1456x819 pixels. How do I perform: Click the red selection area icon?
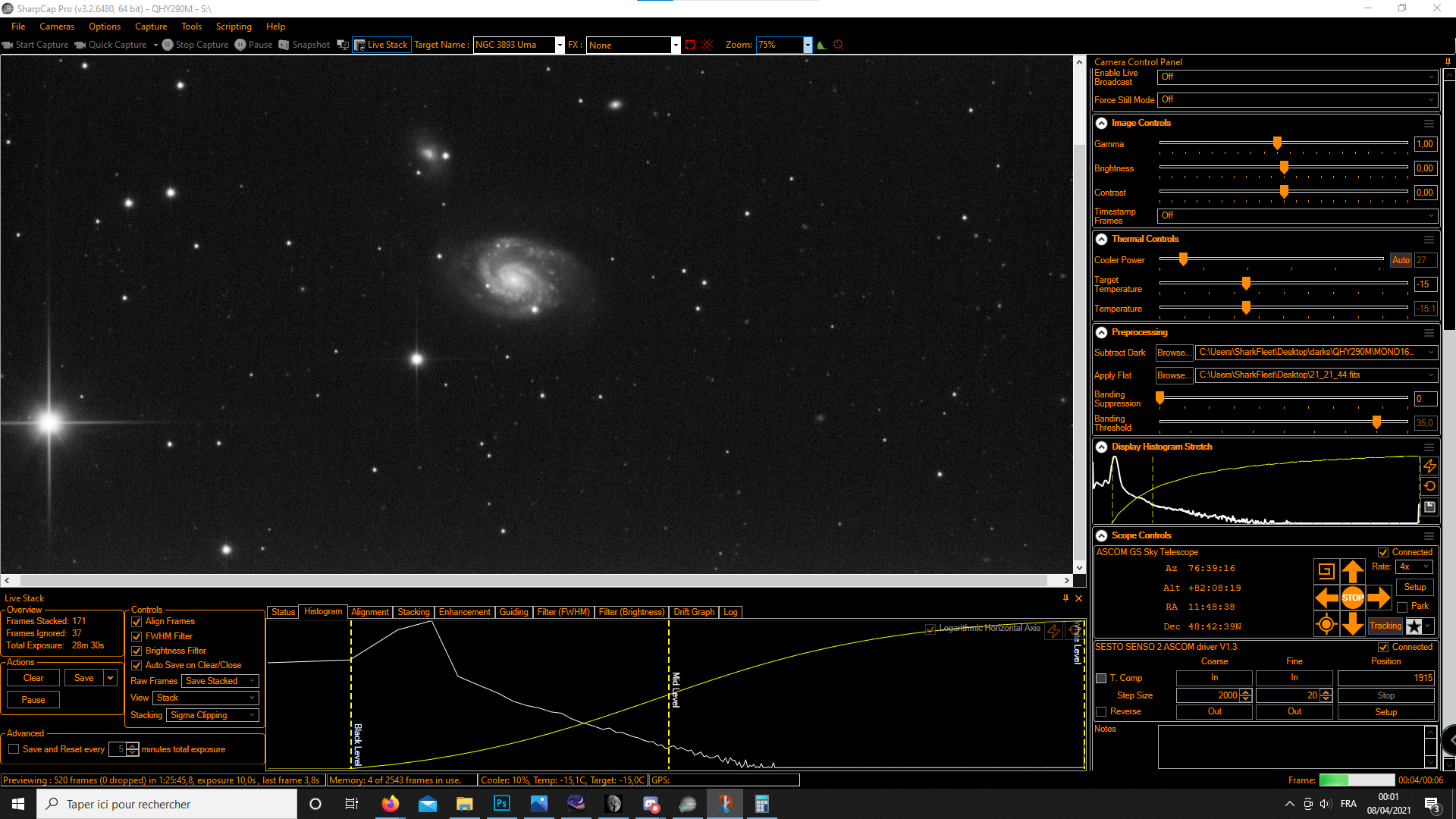[690, 45]
